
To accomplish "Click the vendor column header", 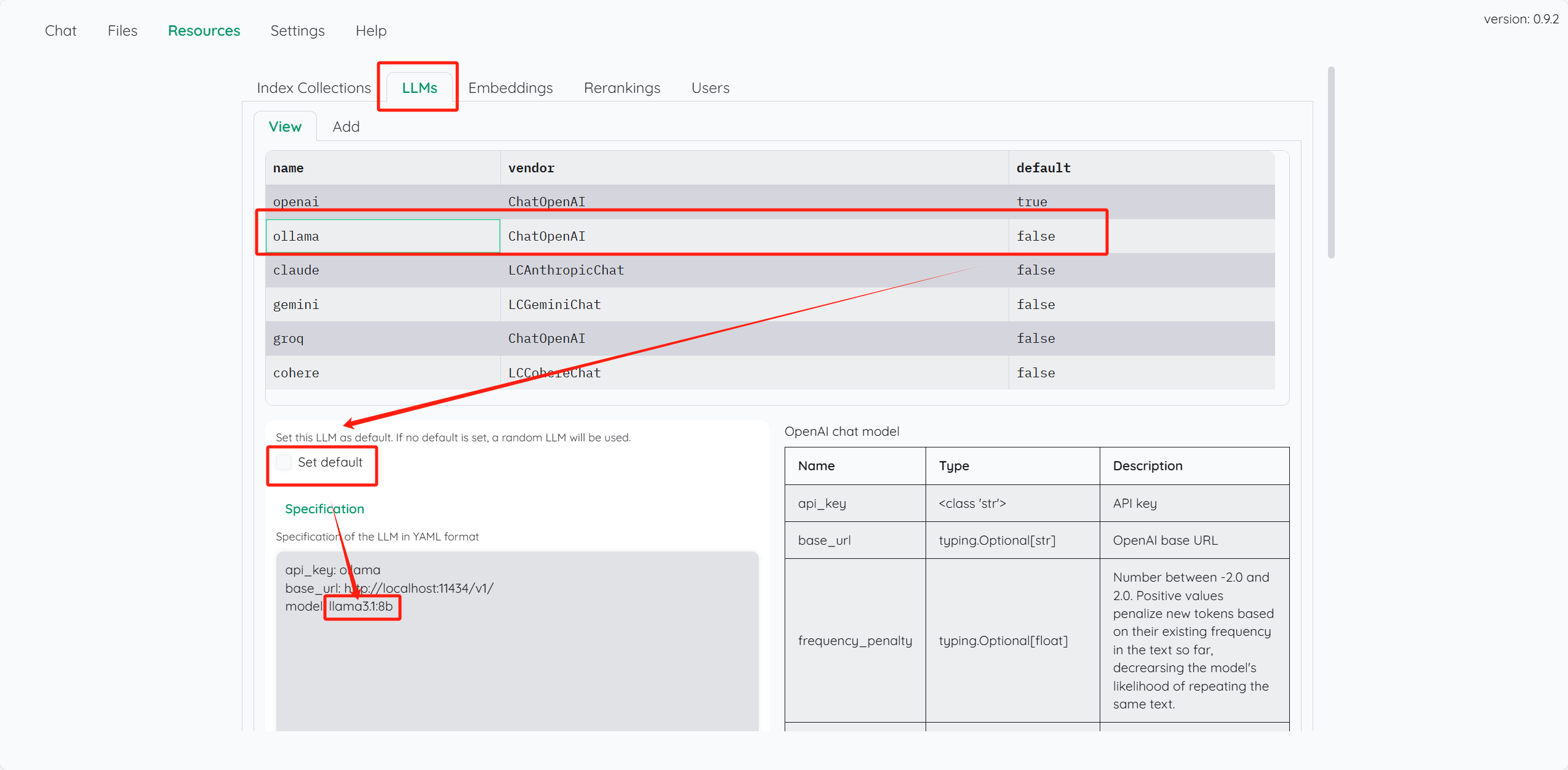I will point(531,168).
